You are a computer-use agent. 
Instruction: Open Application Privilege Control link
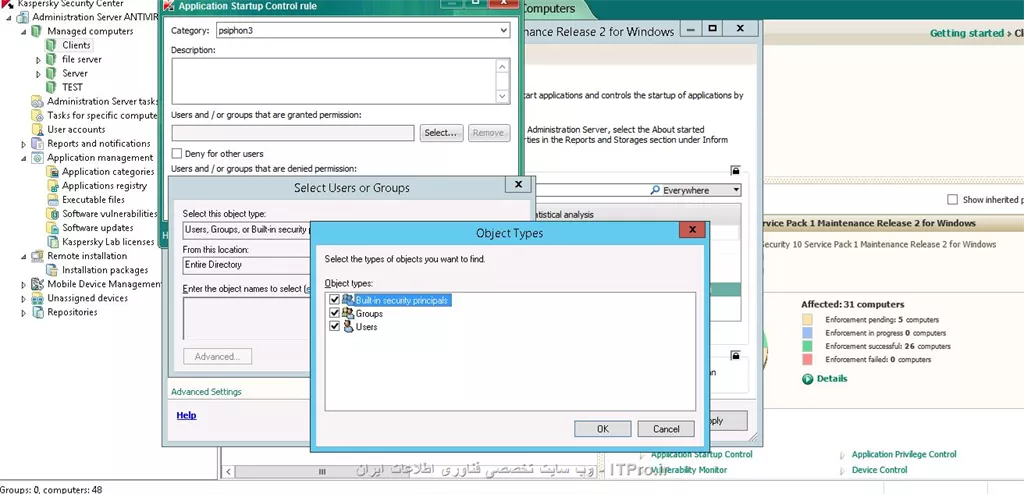click(x=904, y=454)
